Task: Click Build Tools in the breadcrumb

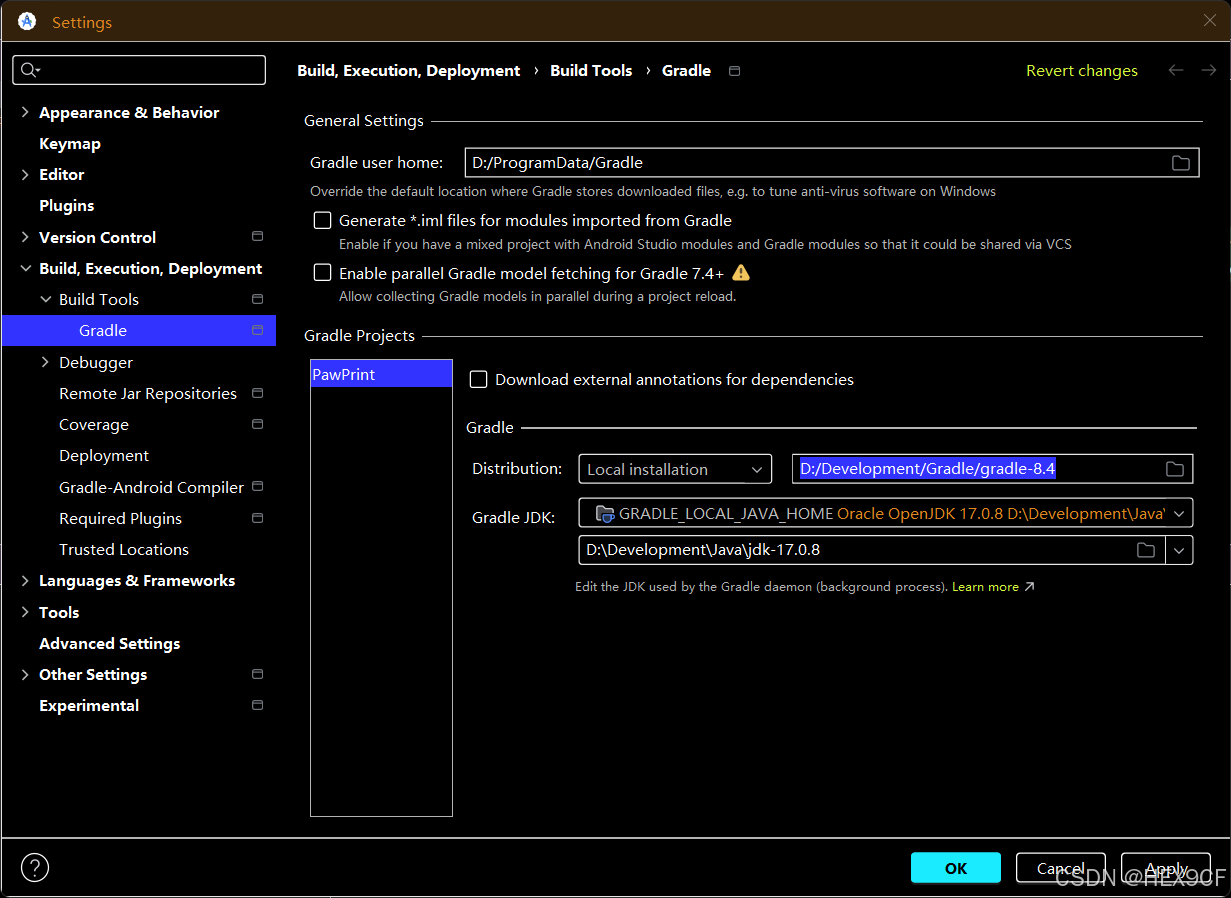Action: (591, 70)
